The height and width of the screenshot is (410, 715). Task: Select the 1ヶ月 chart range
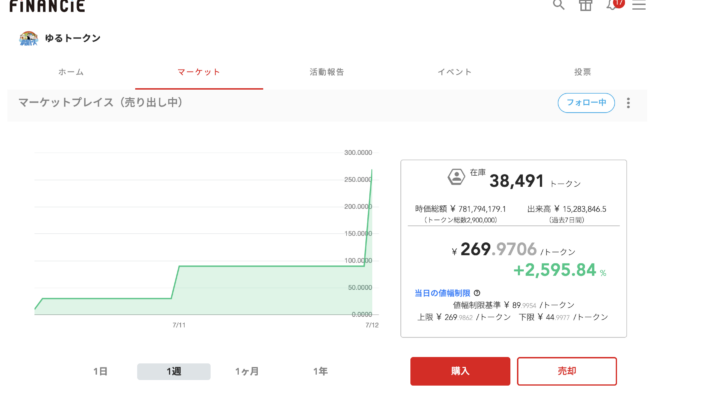pyautogui.click(x=247, y=372)
